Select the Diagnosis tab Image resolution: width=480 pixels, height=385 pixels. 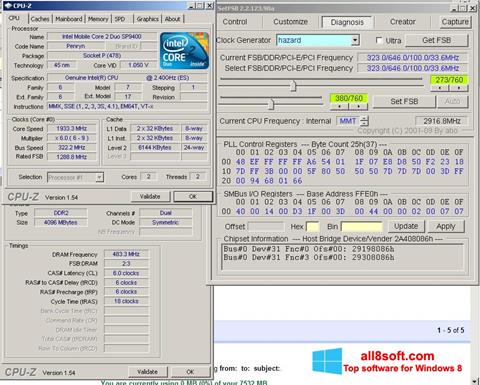click(x=347, y=22)
